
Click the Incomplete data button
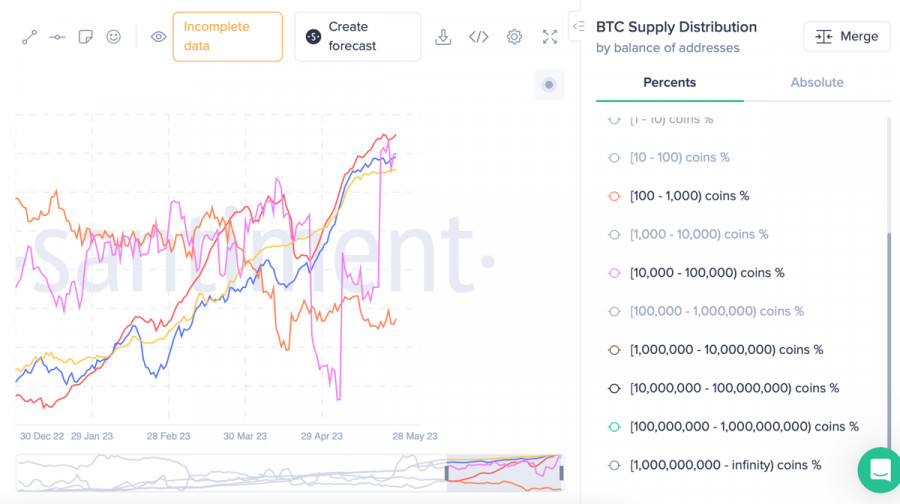click(x=227, y=37)
